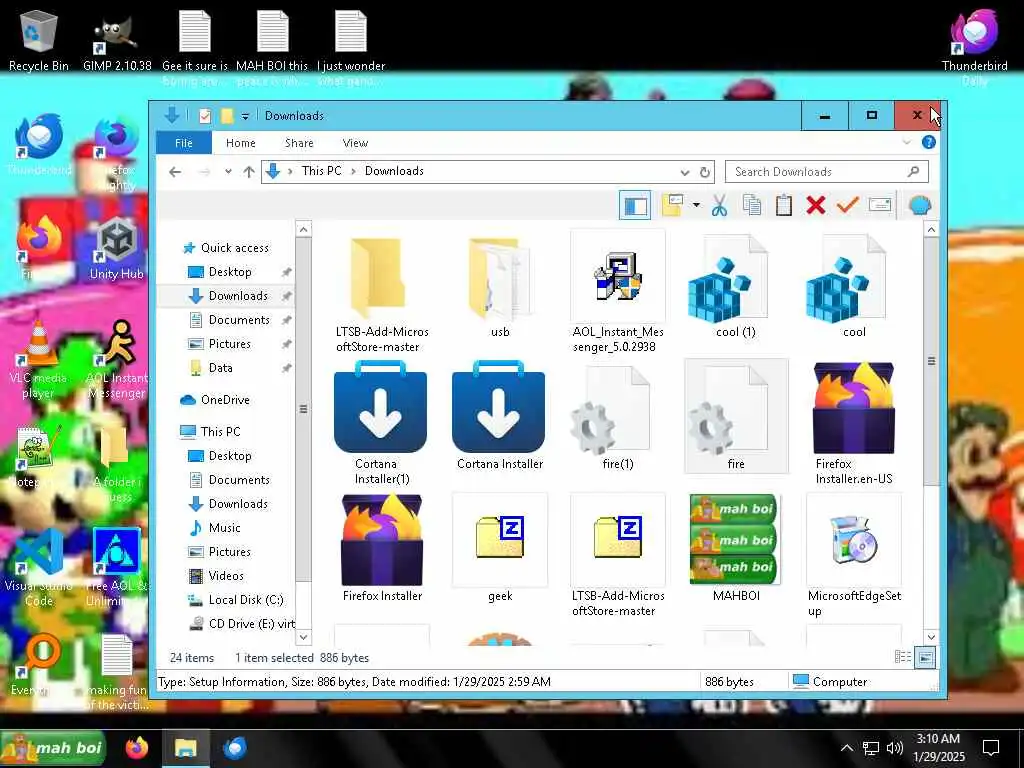The width and height of the screenshot is (1024, 768).
Task: Click the search magnifier icon
Action: click(914, 172)
